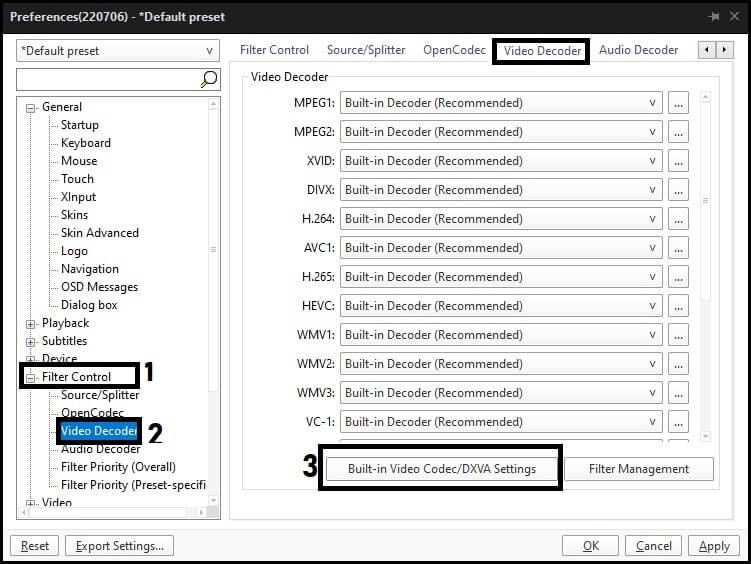751x564 pixels.
Task: Select the Video Decoder tab
Action: [542, 51]
